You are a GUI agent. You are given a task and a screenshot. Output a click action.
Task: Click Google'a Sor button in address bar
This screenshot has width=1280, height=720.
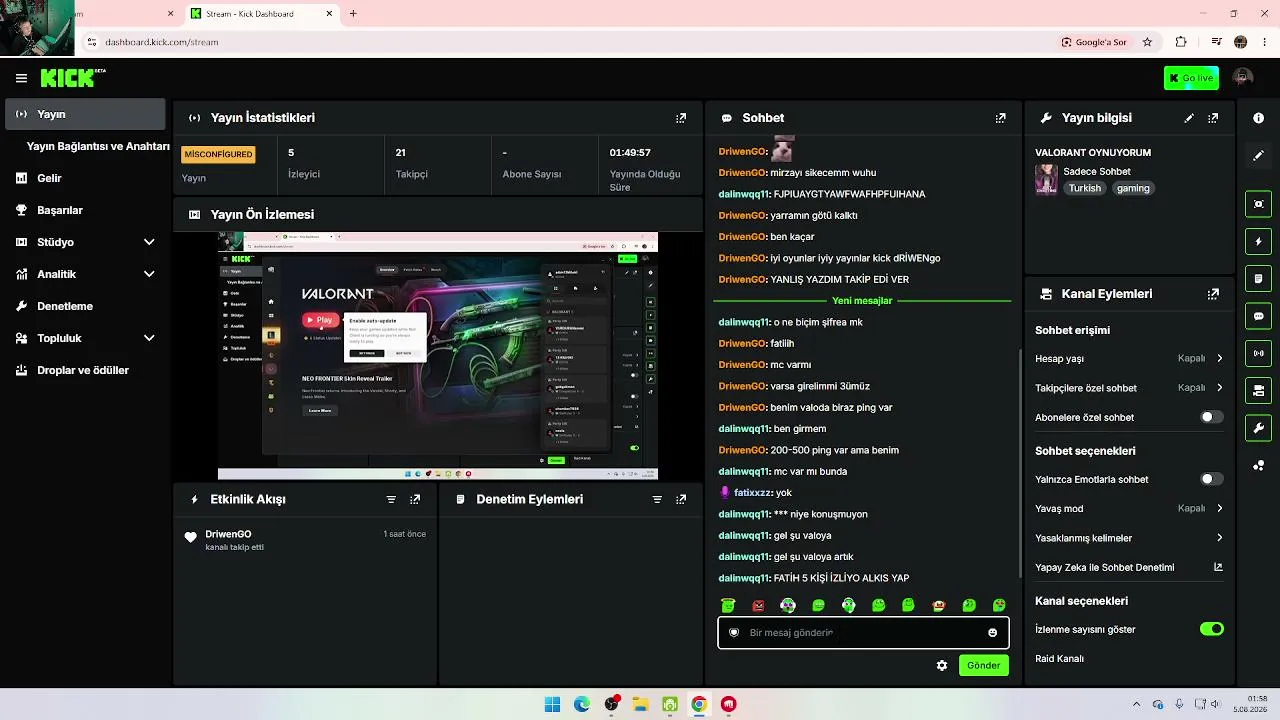1093,42
